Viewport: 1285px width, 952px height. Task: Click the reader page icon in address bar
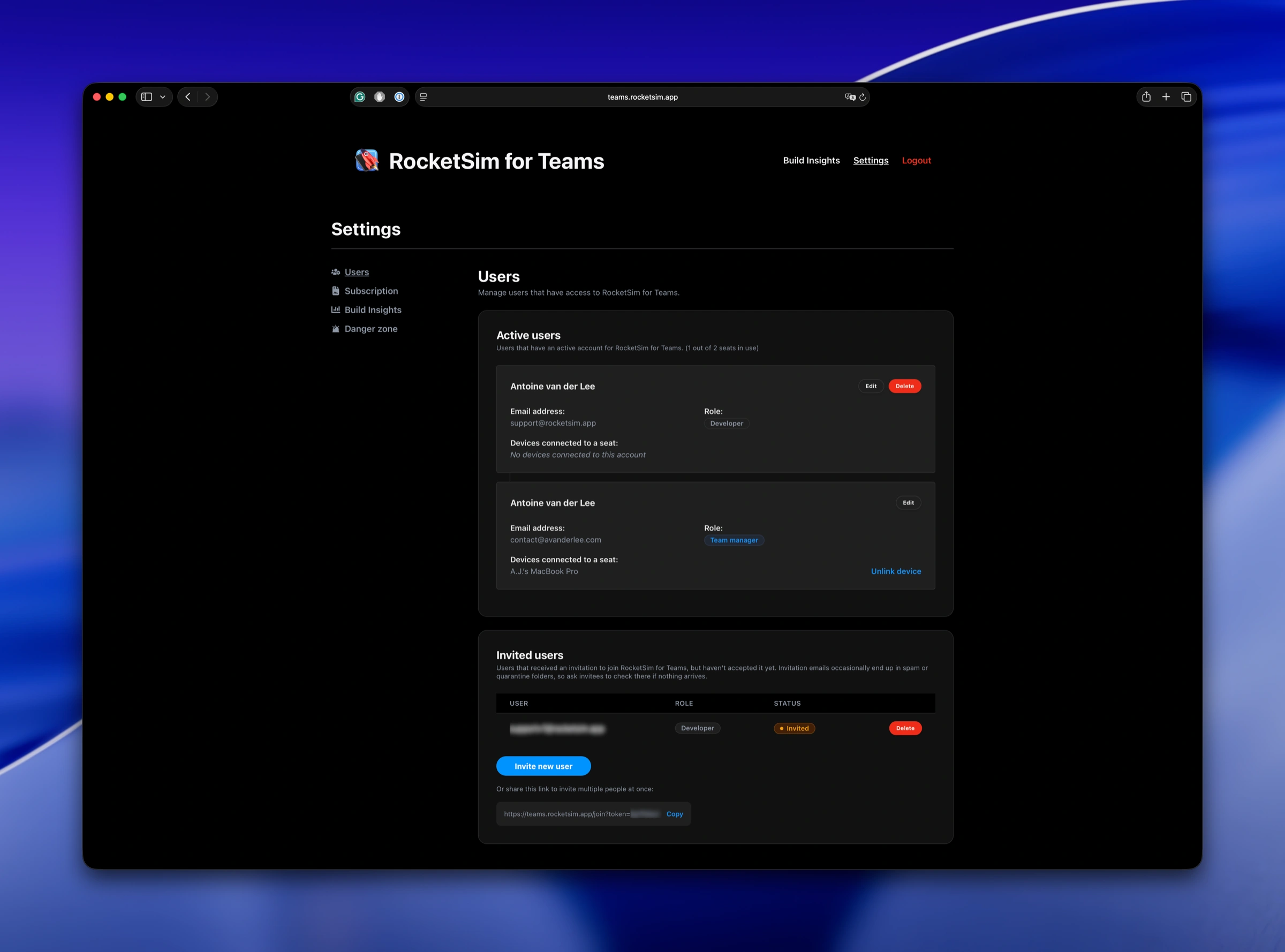tap(424, 97)
